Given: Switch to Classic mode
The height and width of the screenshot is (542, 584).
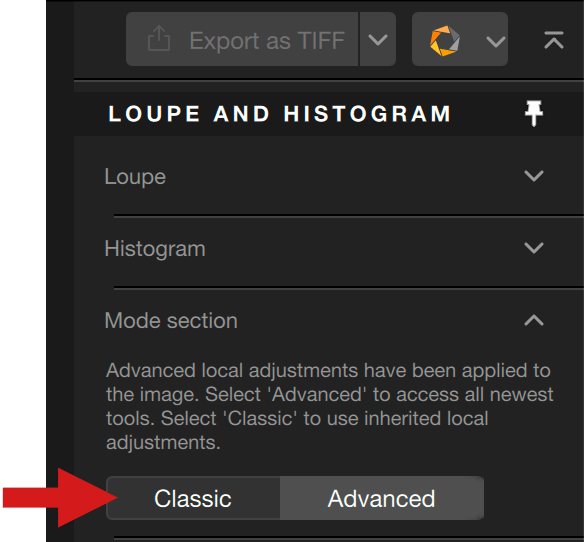Looking at the screenshot, I should pyautogui.click(x=193, y=498).
